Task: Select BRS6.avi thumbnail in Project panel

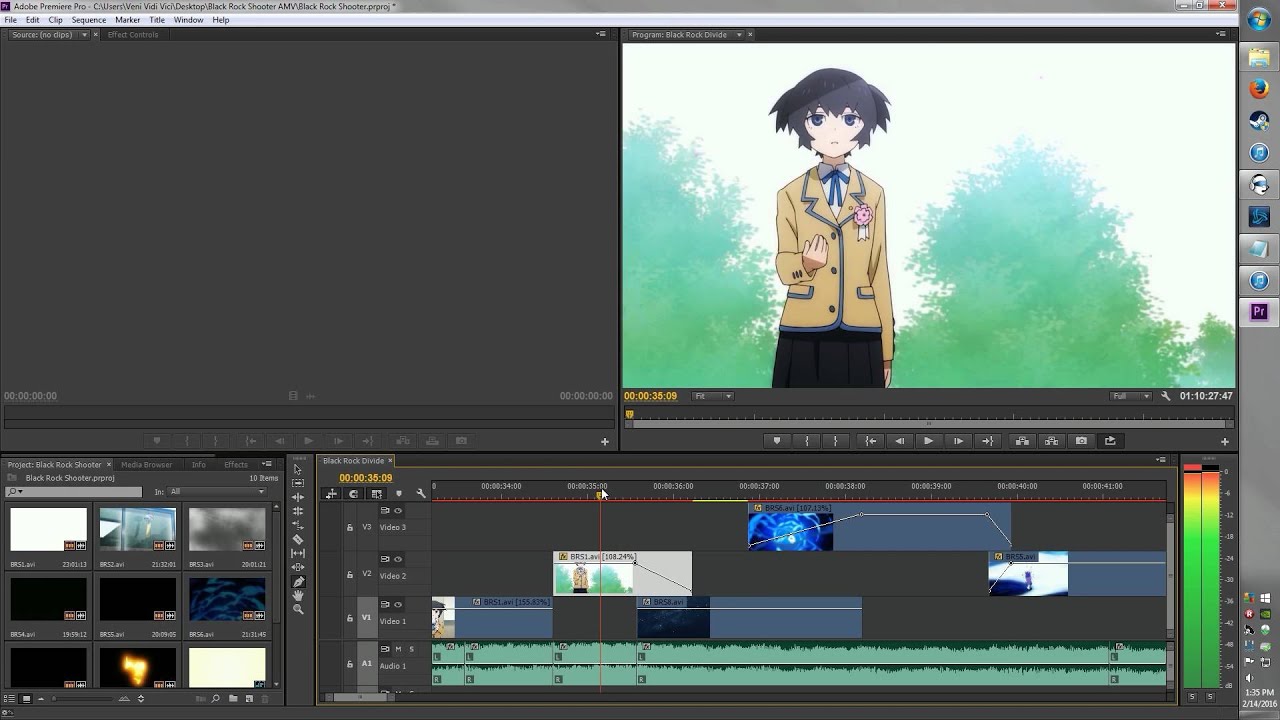Action: pos(227,599)
